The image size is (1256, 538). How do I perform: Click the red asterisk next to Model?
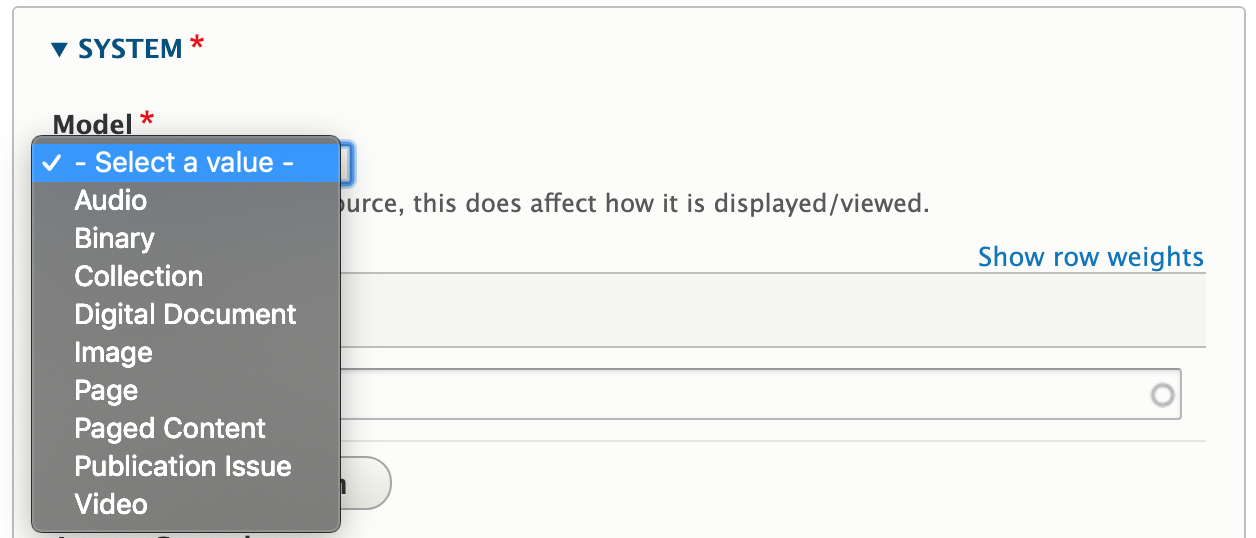(x=148, y=121)
